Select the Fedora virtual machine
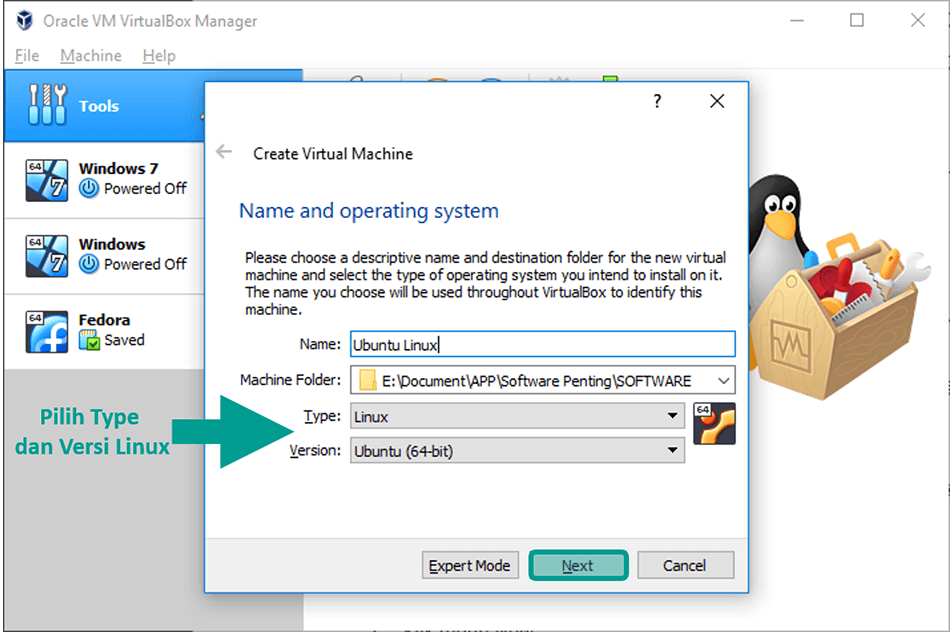950x632 pixels. coord(104,331)
